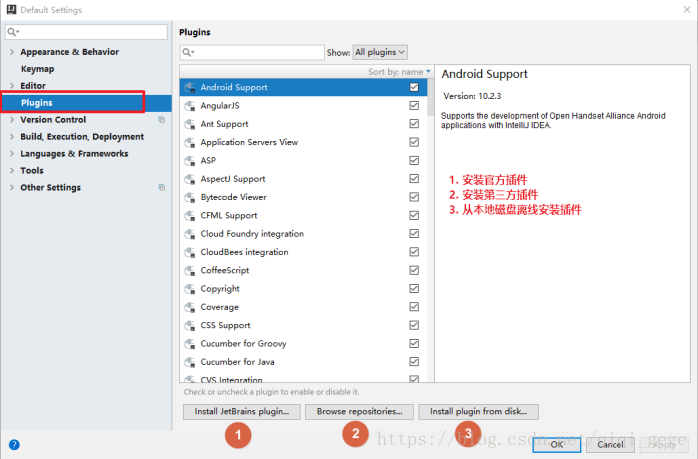Click Install plugin from disk button

pyautogui.click(x=479, y=412)
